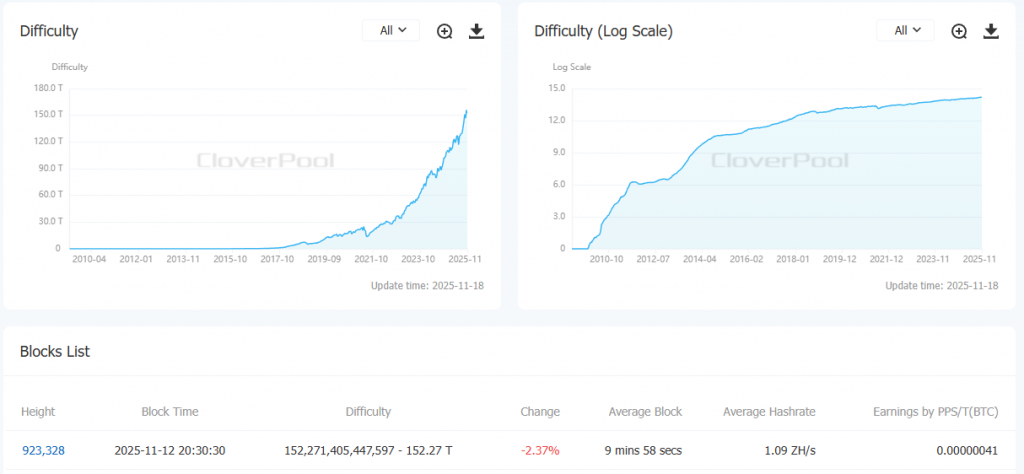Screen dimensions: 1024x474
Task: Zoom into the Difficulty (Log Scale) chart
Action: [x=959, y=31]
